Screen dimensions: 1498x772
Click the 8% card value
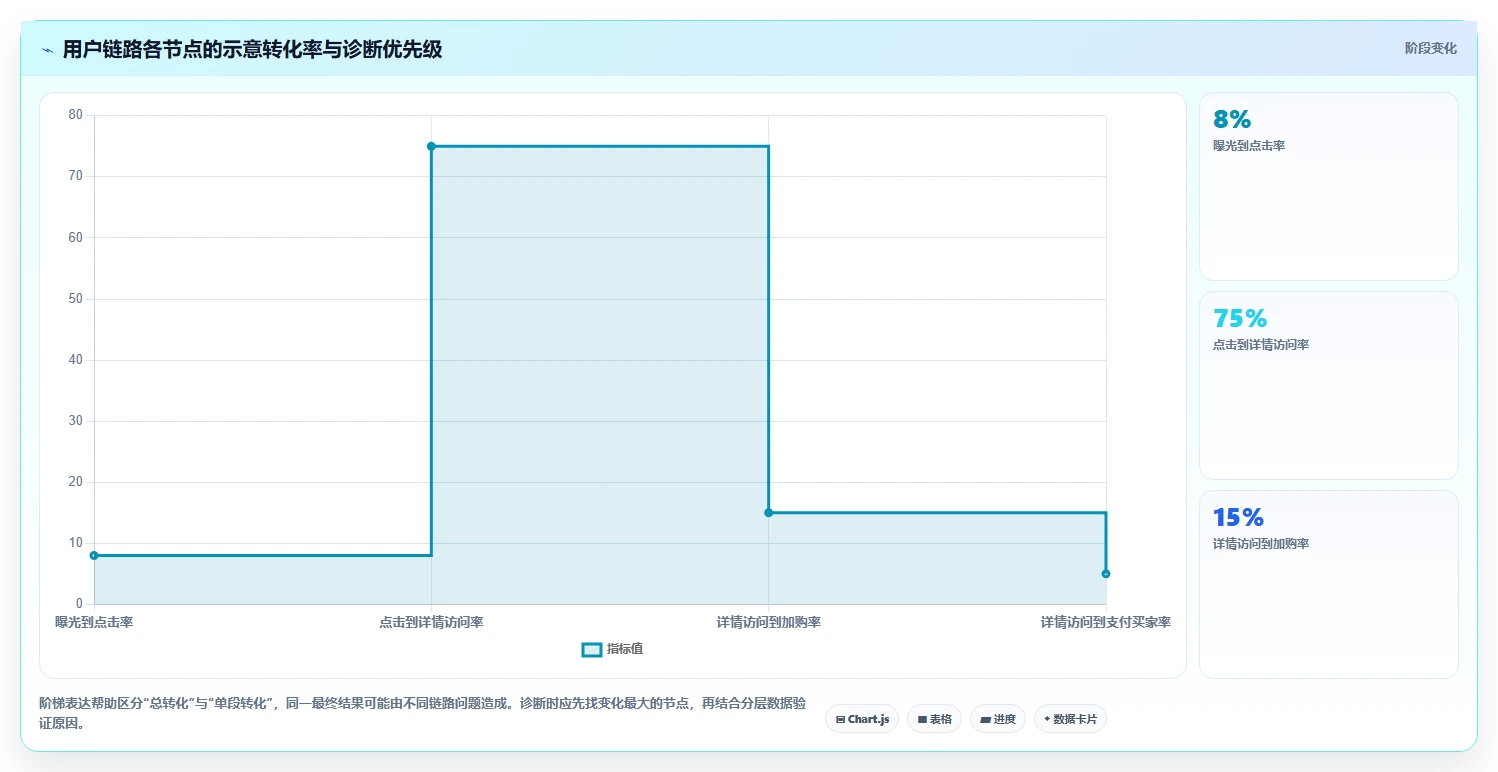tap(1232, 120)
